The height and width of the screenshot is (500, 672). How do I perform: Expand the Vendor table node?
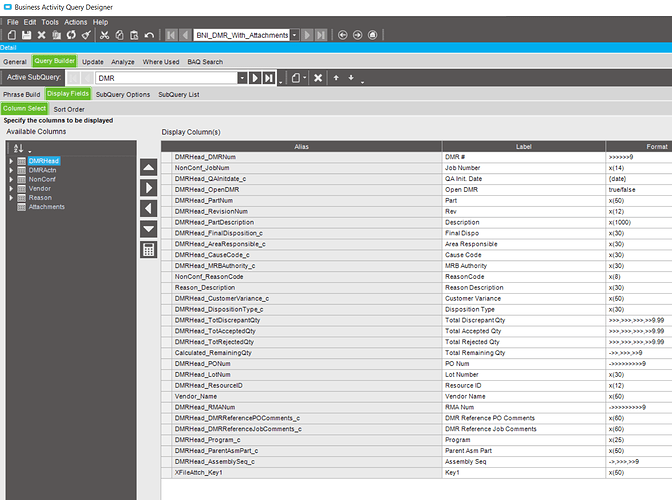(x=12, y=188)
